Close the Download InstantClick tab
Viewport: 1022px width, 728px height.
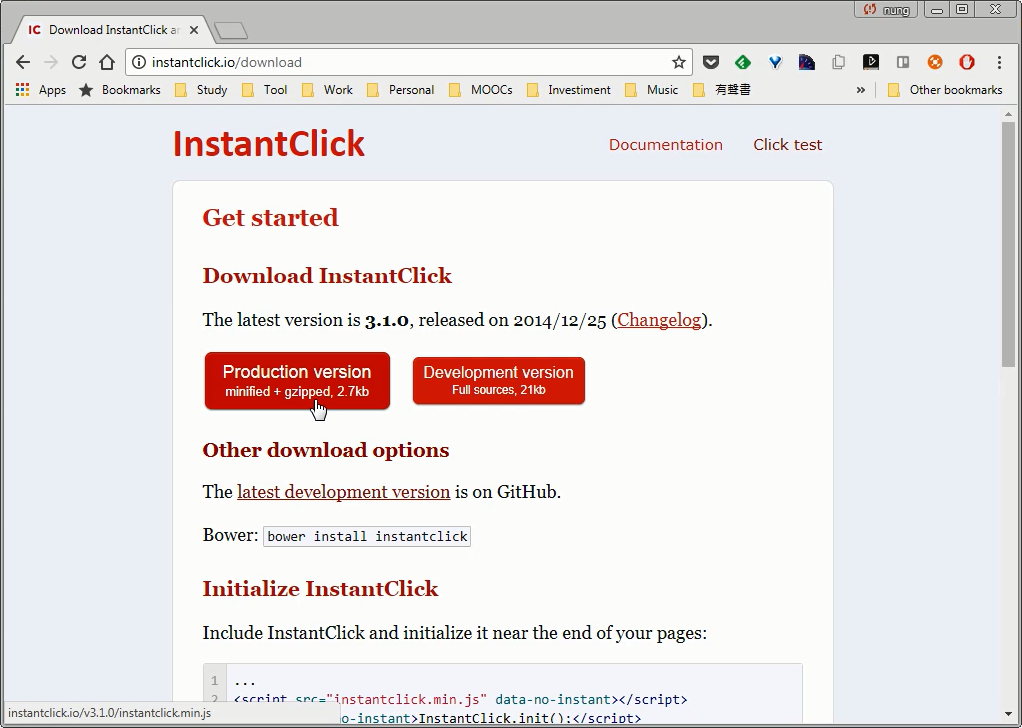click(194, 30)
